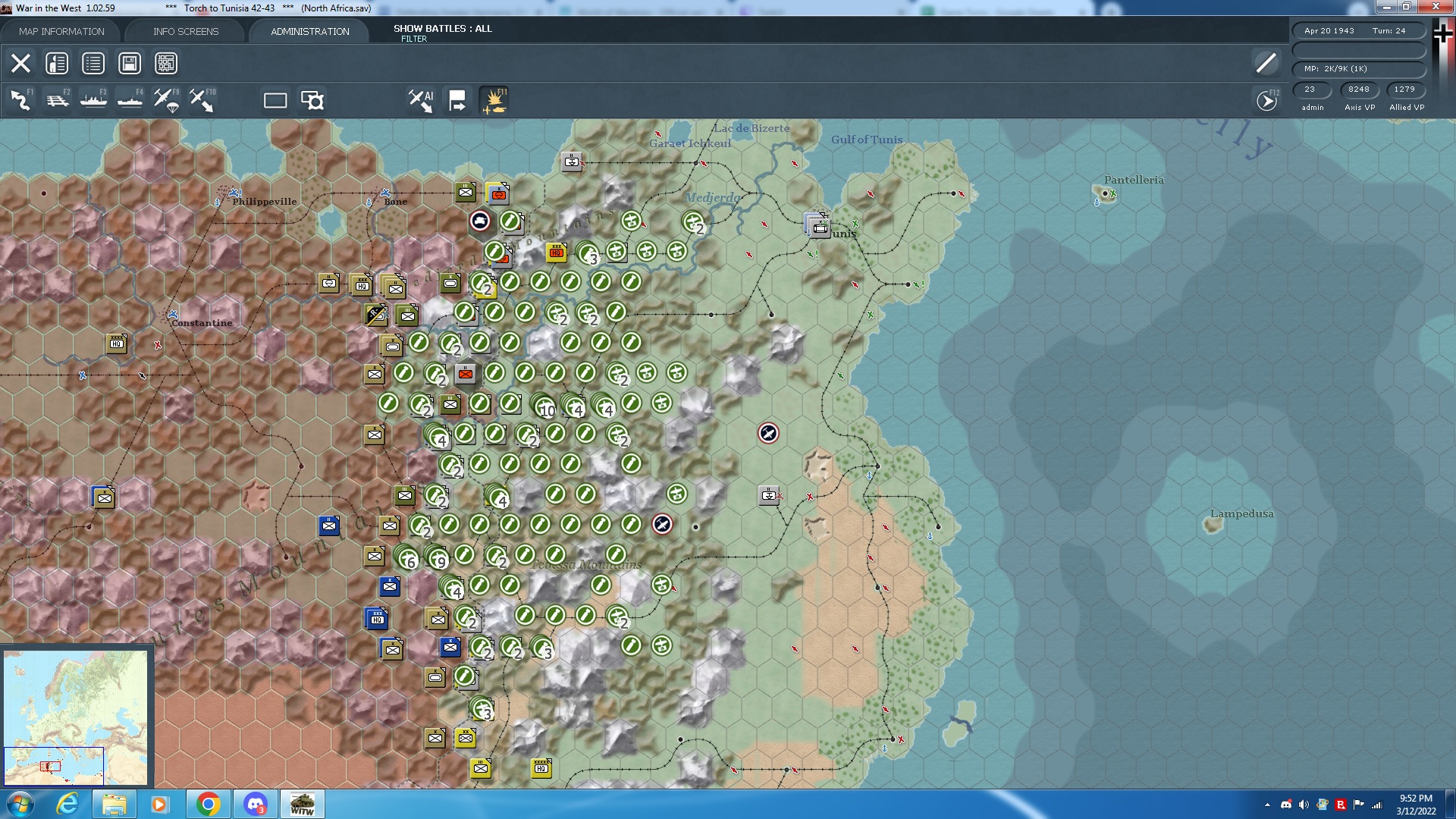
Task: Select the rail movement mode F2
Action: pyautogui.click(x=57, y=100)
